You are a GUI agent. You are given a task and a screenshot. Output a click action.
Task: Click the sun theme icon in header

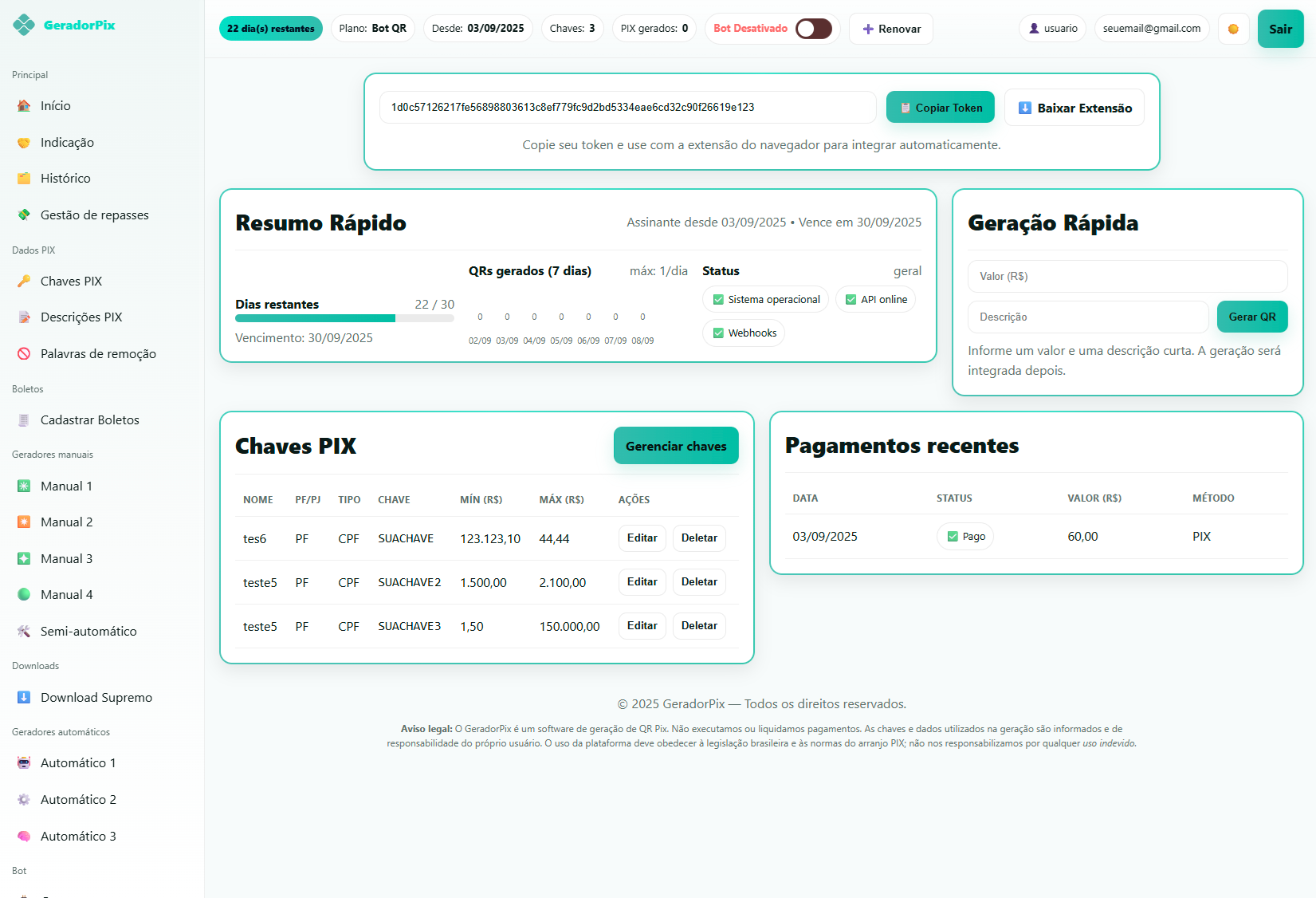pos(1233,29)
